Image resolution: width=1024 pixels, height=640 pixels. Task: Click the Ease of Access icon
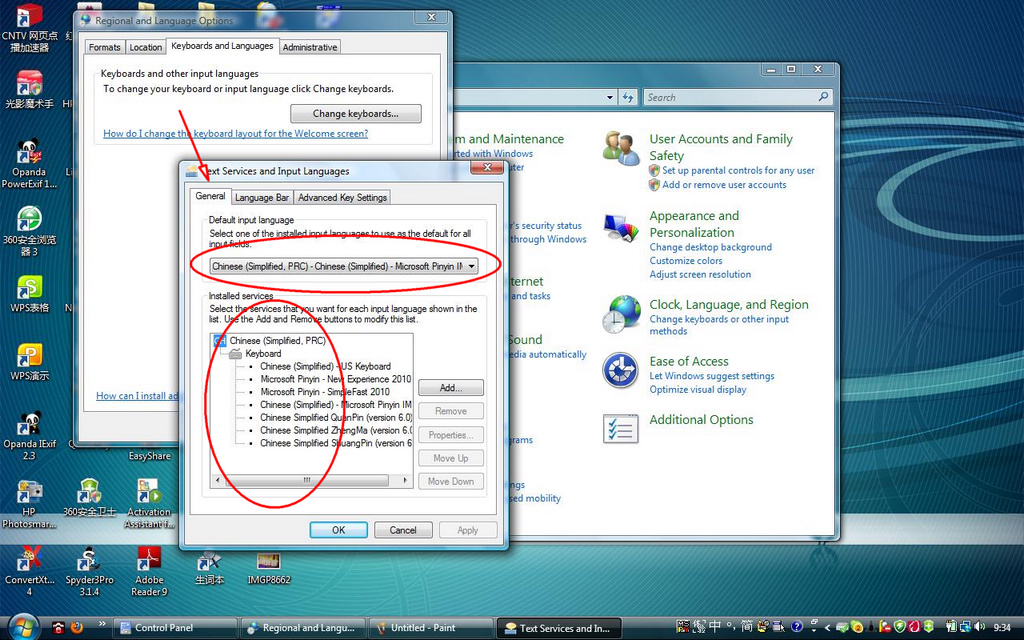coord(620,371)
